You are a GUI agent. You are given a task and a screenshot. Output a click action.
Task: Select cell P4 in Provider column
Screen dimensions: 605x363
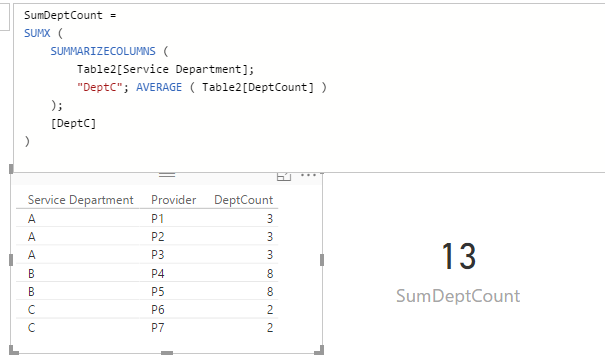[157, 274]
